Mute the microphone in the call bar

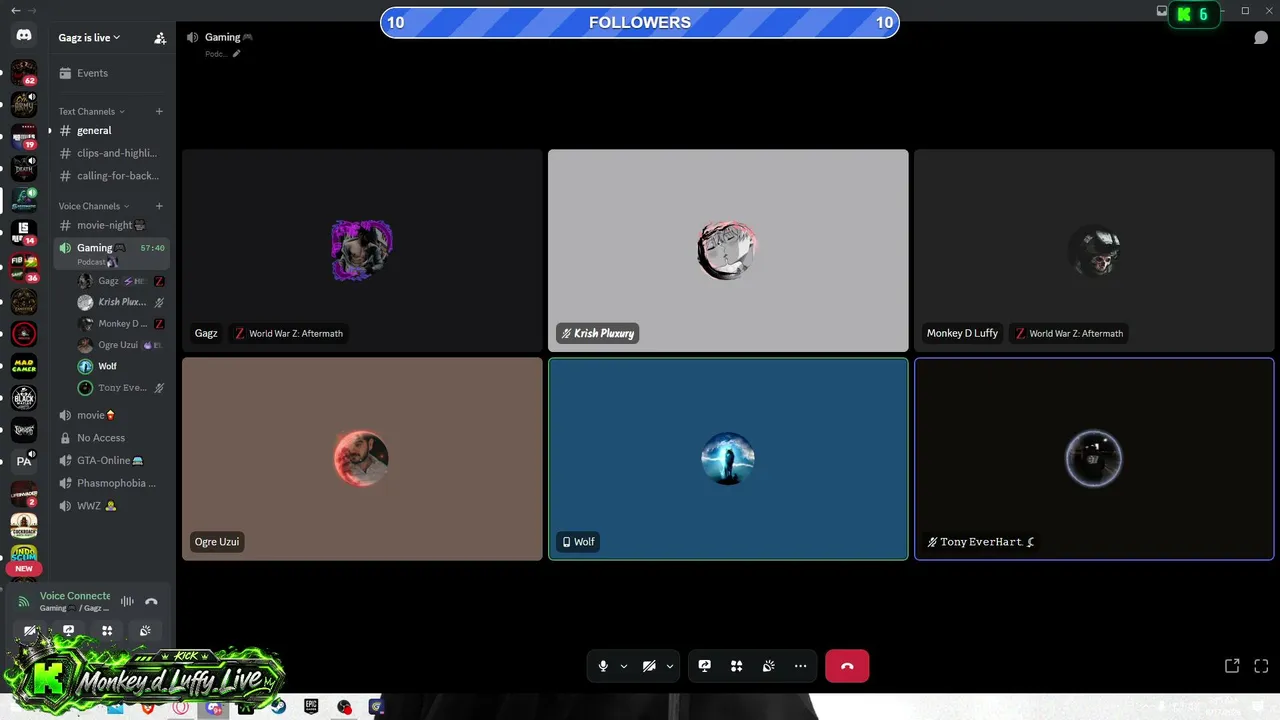603,666
